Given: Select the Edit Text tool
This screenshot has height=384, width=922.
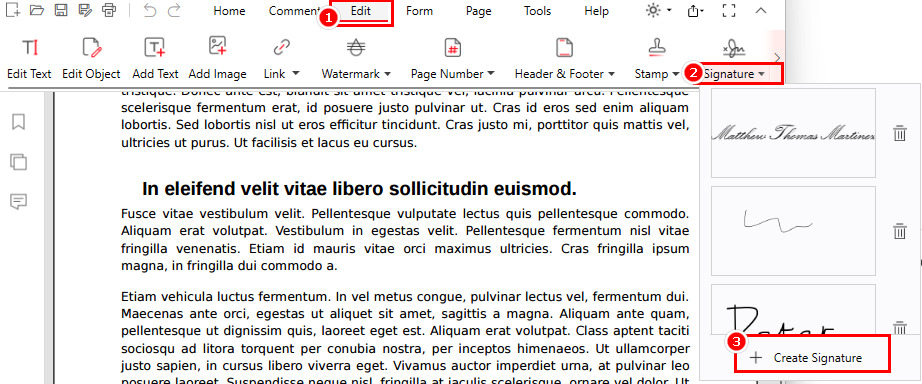Looking at the screenshot, I should point(29,58).
